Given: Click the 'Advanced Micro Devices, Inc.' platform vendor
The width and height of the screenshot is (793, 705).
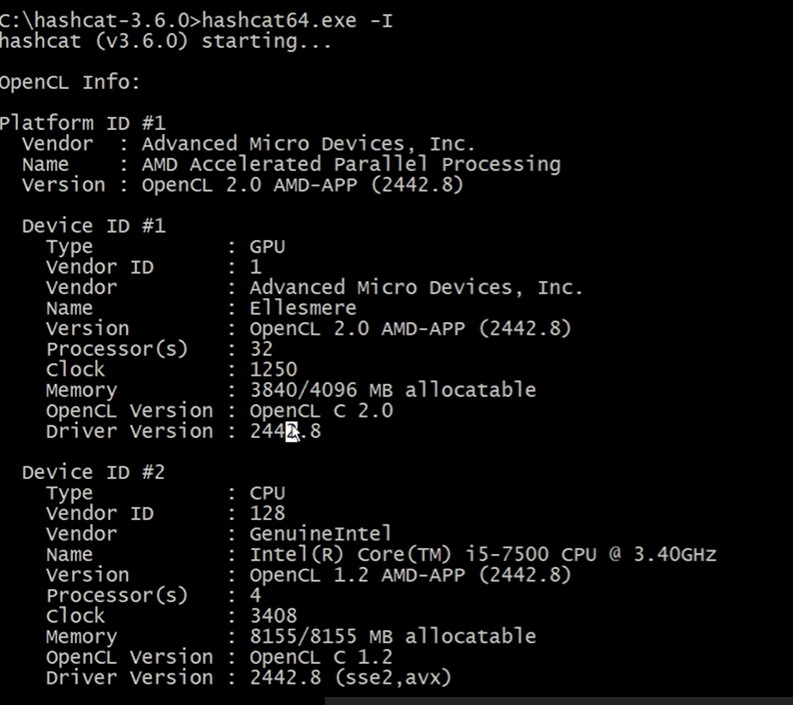Looking at the screenshot, I should (x=309, y=144).
